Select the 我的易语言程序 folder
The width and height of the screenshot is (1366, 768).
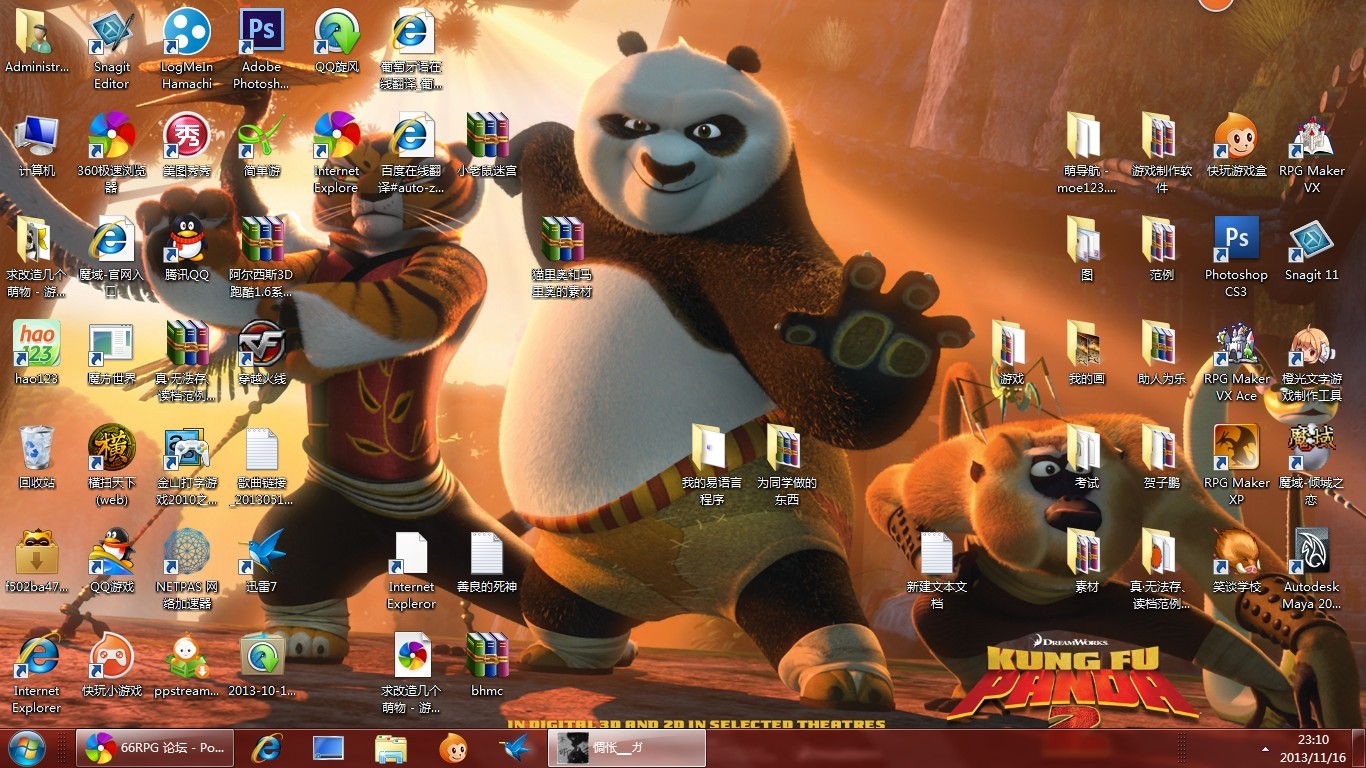(x=712, y=466)
